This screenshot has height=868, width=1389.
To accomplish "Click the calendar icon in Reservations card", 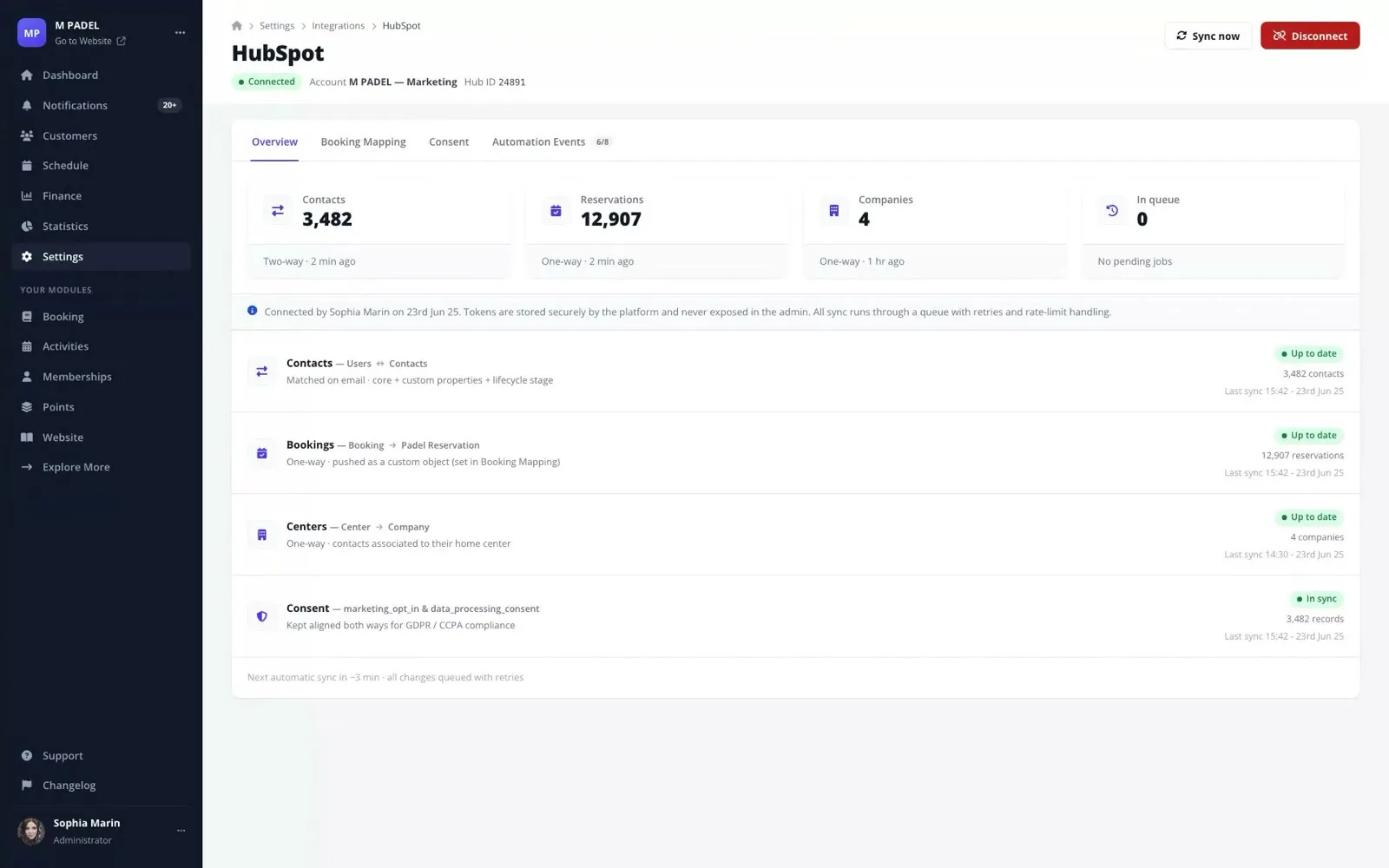I will [x=556, y=210].
